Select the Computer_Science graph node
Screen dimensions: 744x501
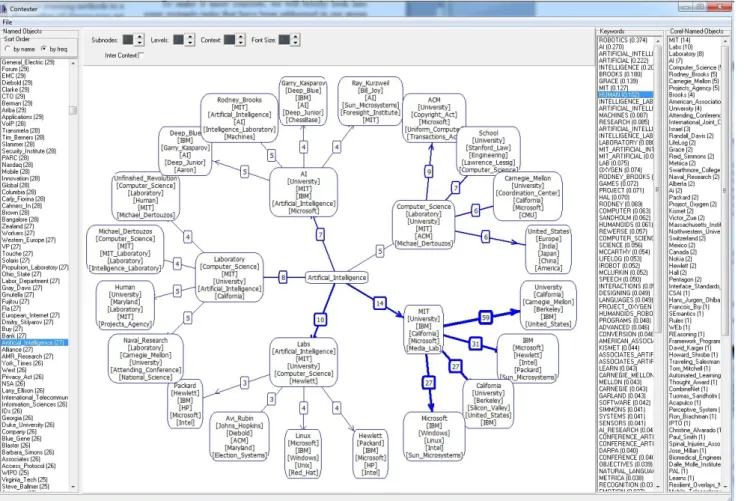pos(424,225)
